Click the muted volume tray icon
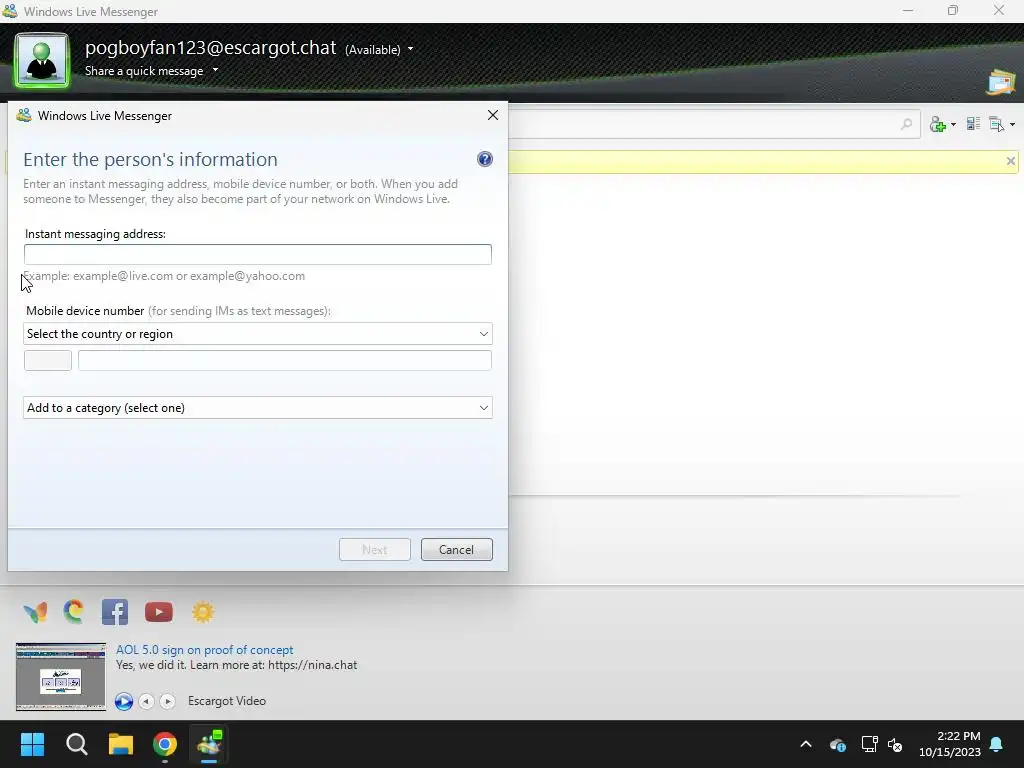This screenshot has height=768, width=1024. tap(895, 744)
